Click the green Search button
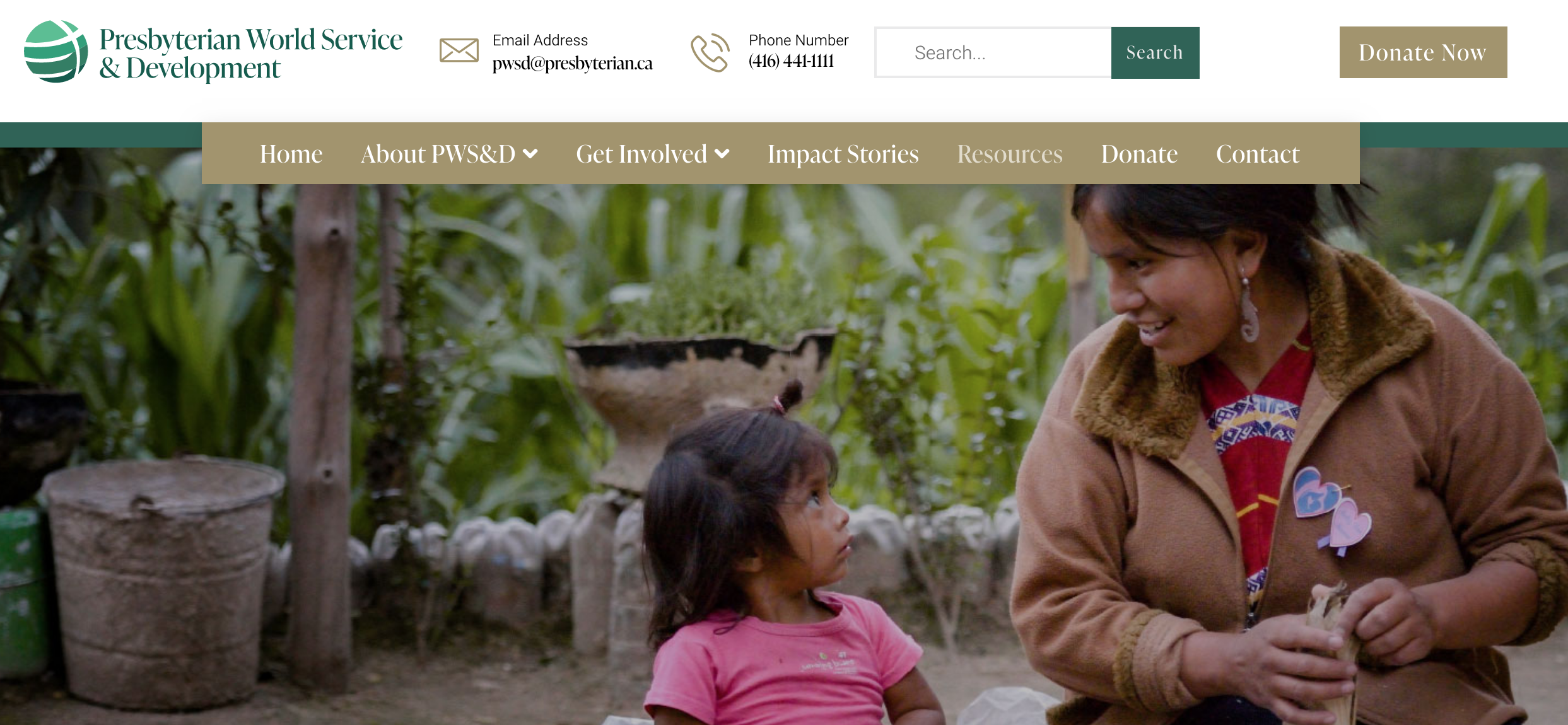This screenshot has height=725, width=1568. click(1155, 52)
